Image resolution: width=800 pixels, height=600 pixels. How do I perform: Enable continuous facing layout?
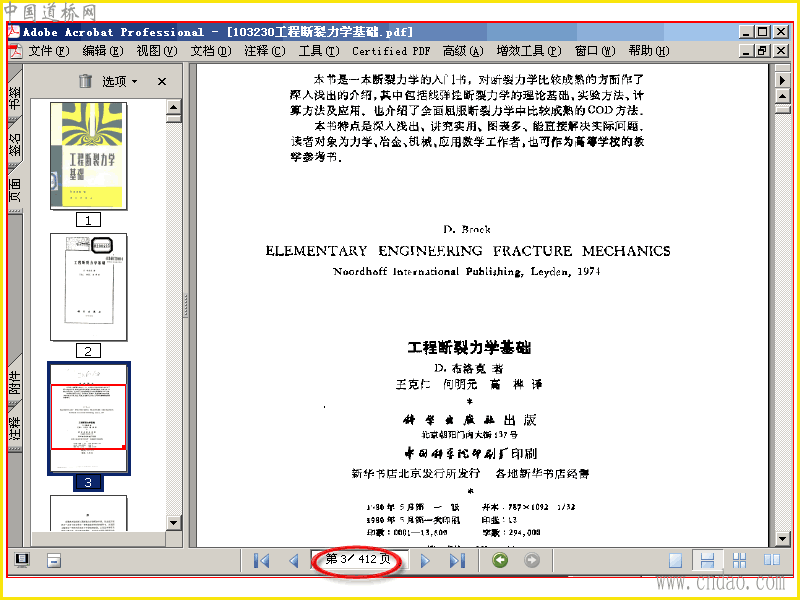tap(739, 561)
